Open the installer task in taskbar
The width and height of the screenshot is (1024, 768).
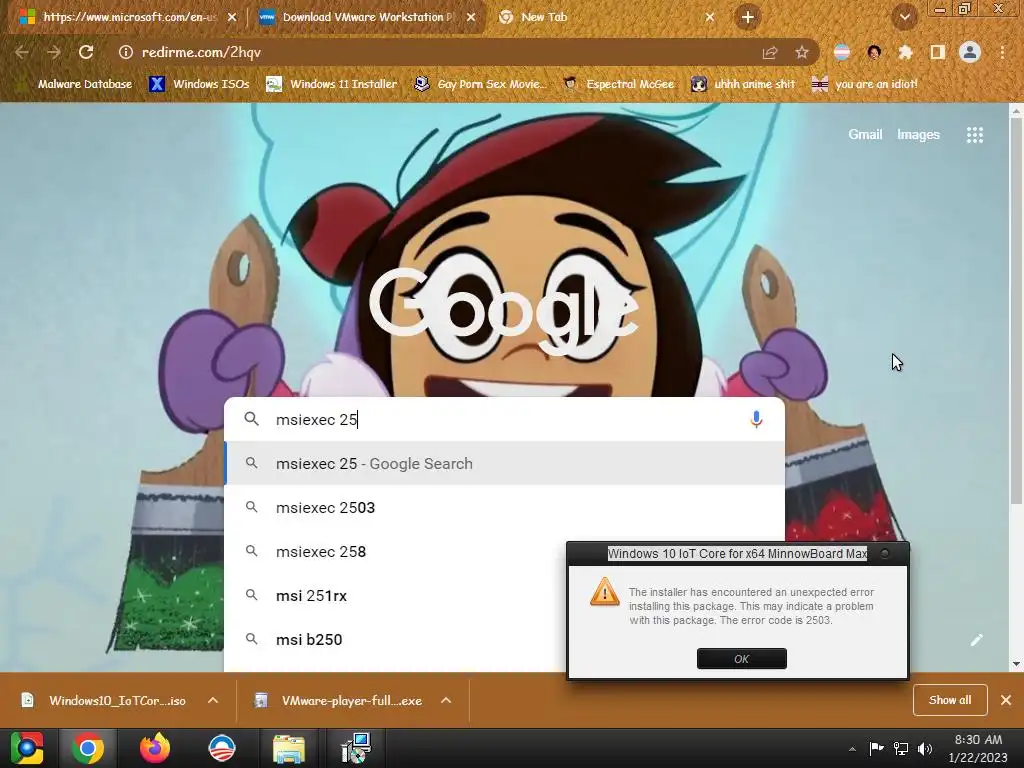(x=356, y=748)
